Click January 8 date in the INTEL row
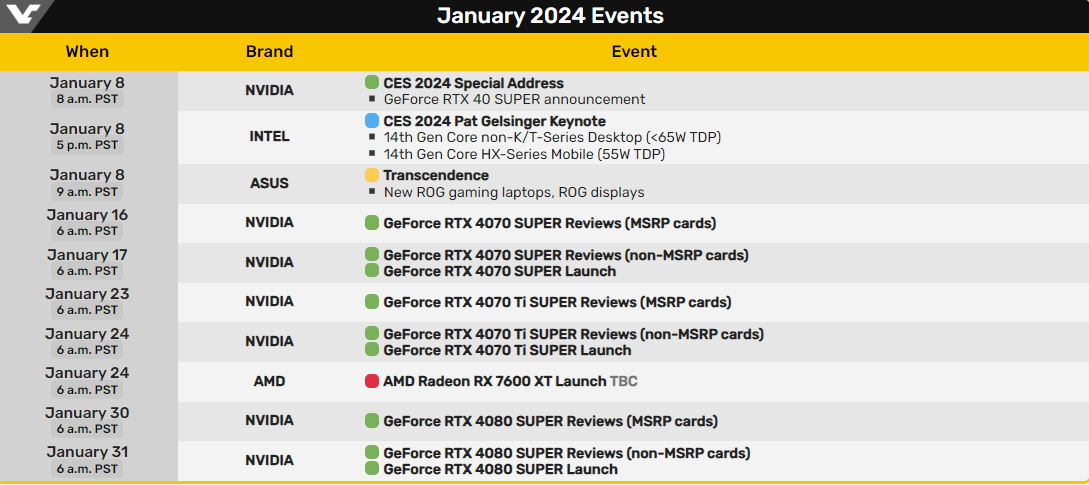Screen dimensions: 1089x485 click(88, 129)
